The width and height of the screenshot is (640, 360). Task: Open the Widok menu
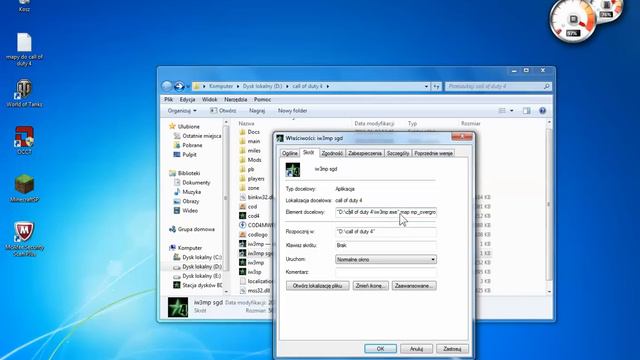coord(209,99)
